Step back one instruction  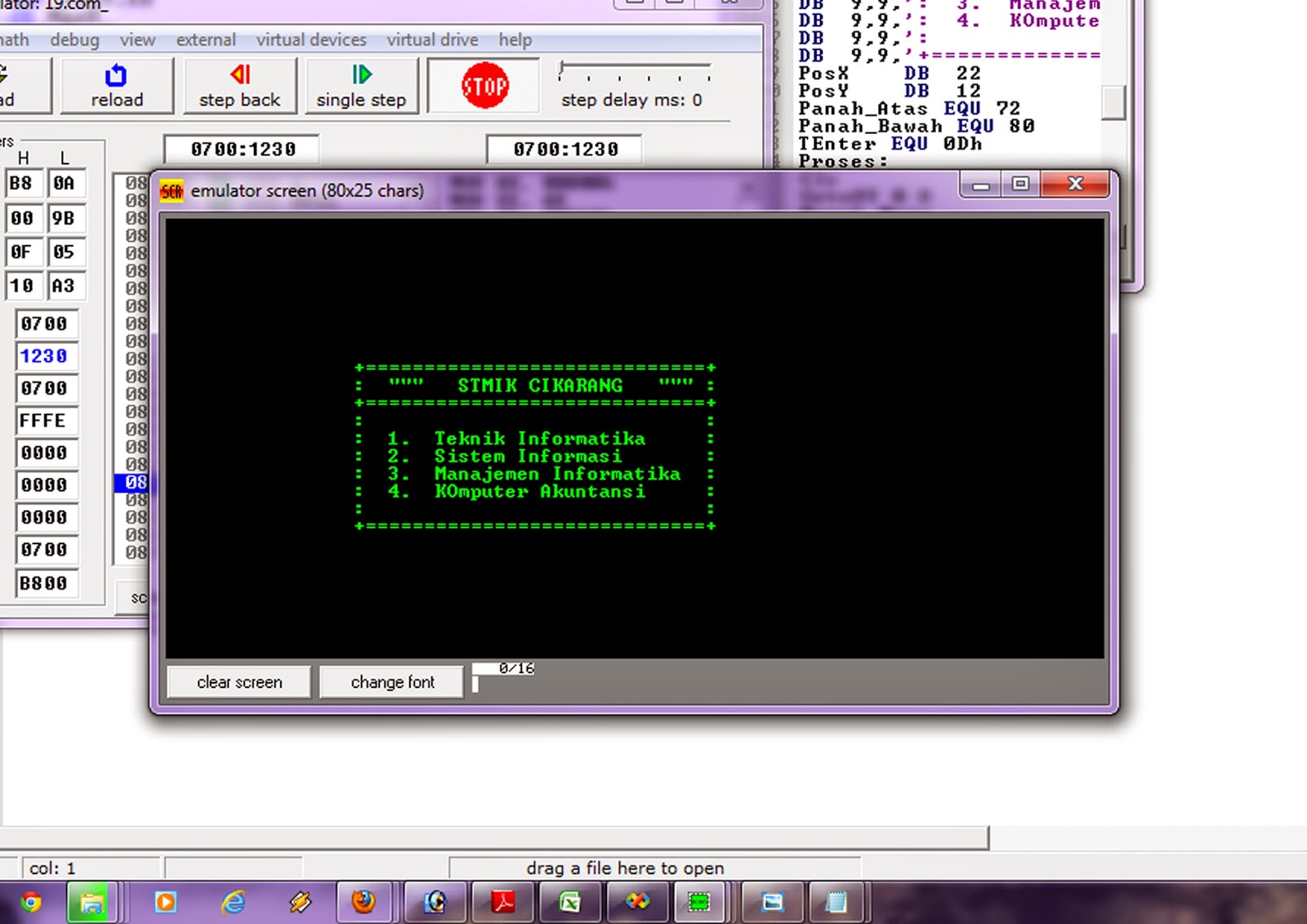[x=239, y=86]
